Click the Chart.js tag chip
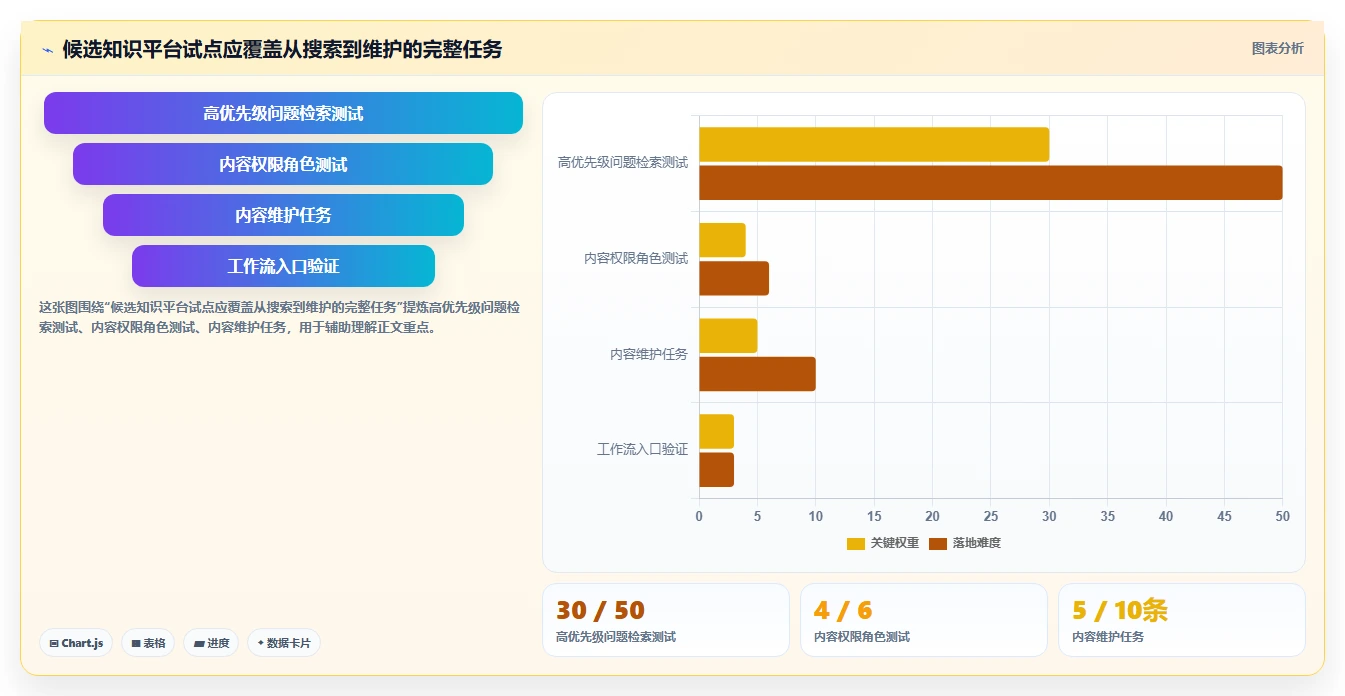 76,643
